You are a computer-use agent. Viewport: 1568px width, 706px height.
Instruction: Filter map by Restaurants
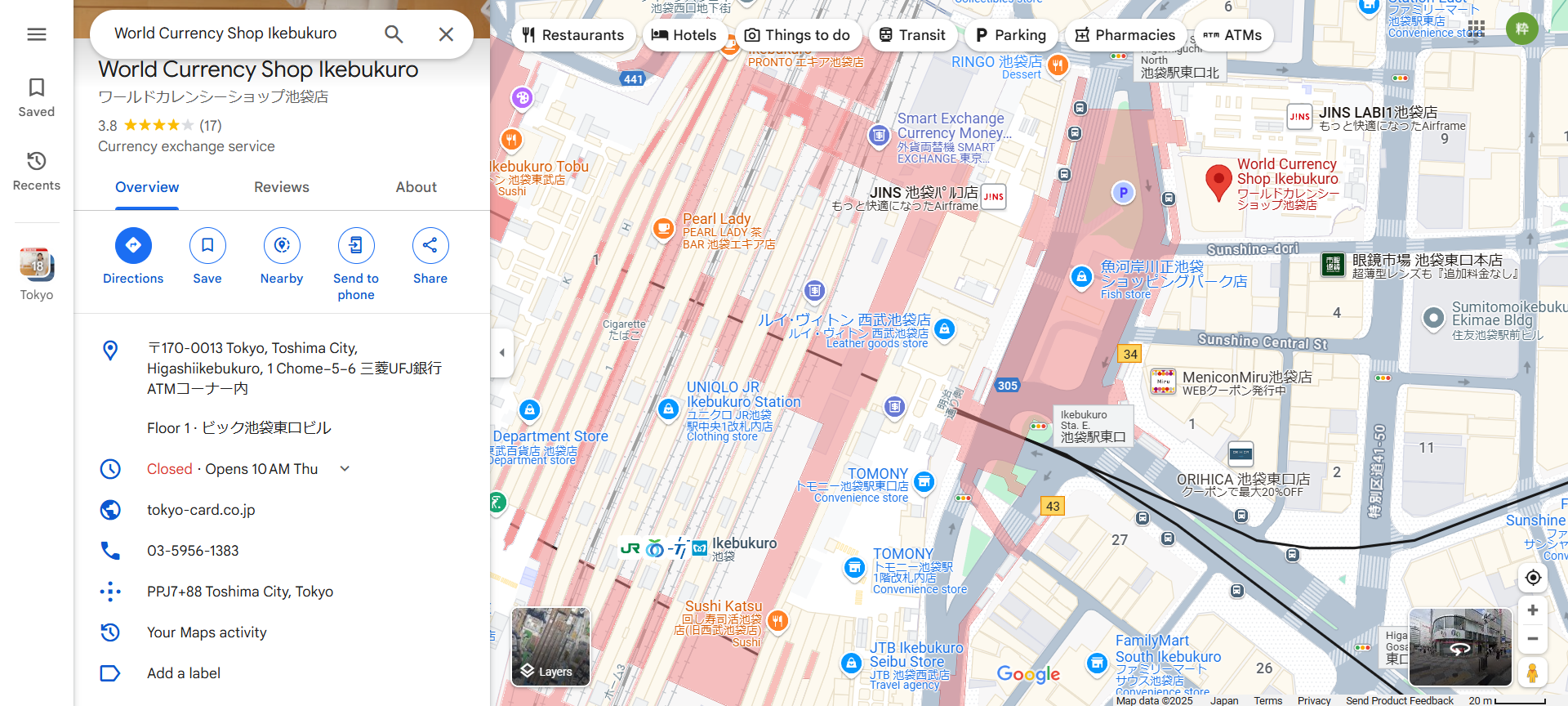click(573, 35)
